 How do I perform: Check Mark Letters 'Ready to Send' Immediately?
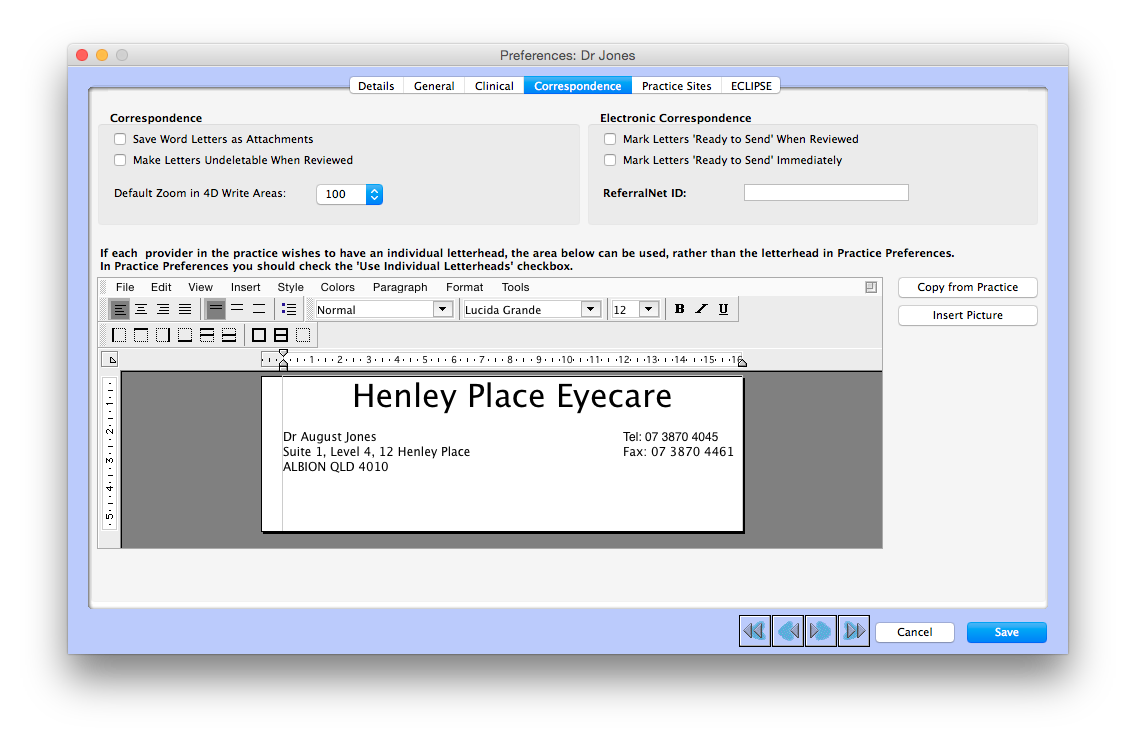[x=610, y=160]
